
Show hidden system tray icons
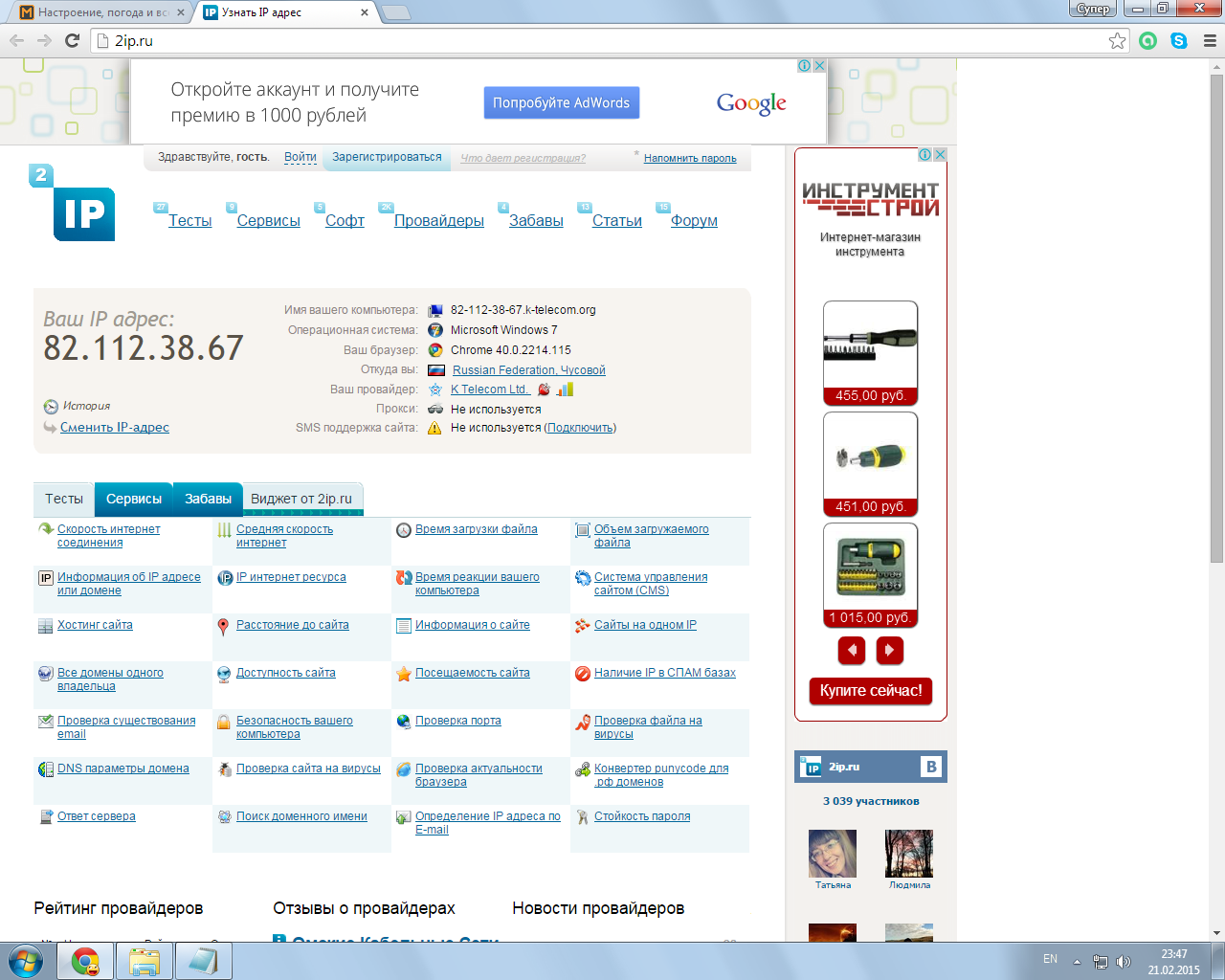pos(1077,961)
